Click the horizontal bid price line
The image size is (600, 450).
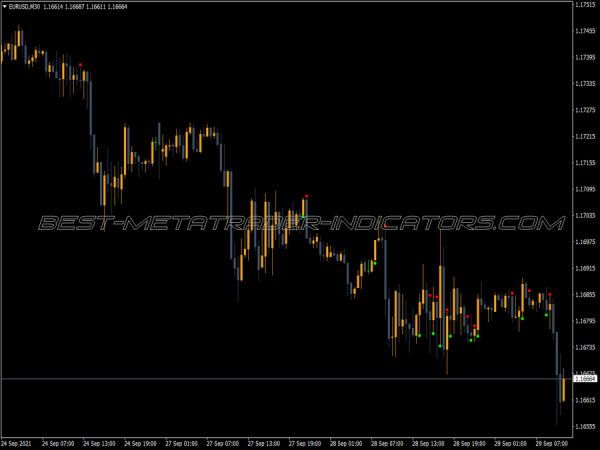(x=287, y=379)
